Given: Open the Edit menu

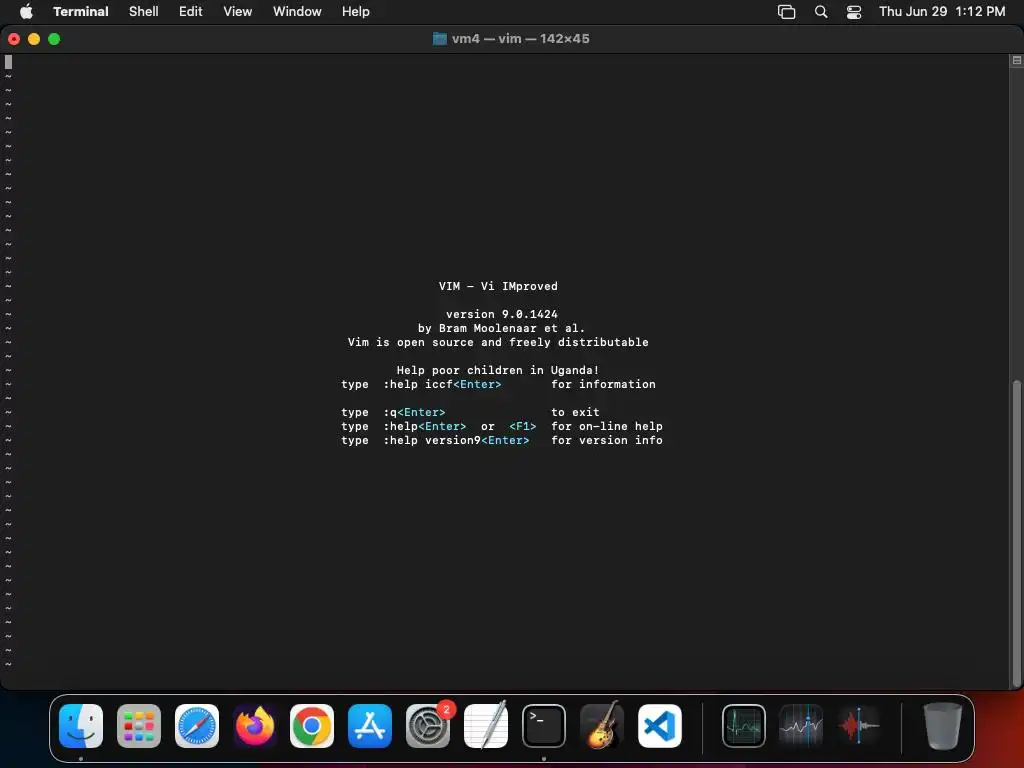Looking at the screenshot, I should click(x=191, y=11).
